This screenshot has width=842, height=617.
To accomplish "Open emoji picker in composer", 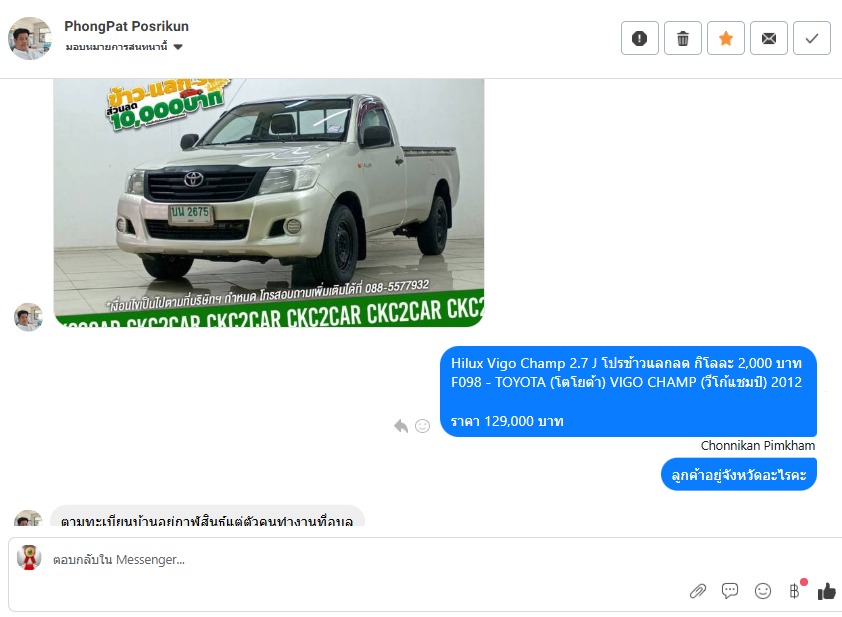I will point(763,591).
